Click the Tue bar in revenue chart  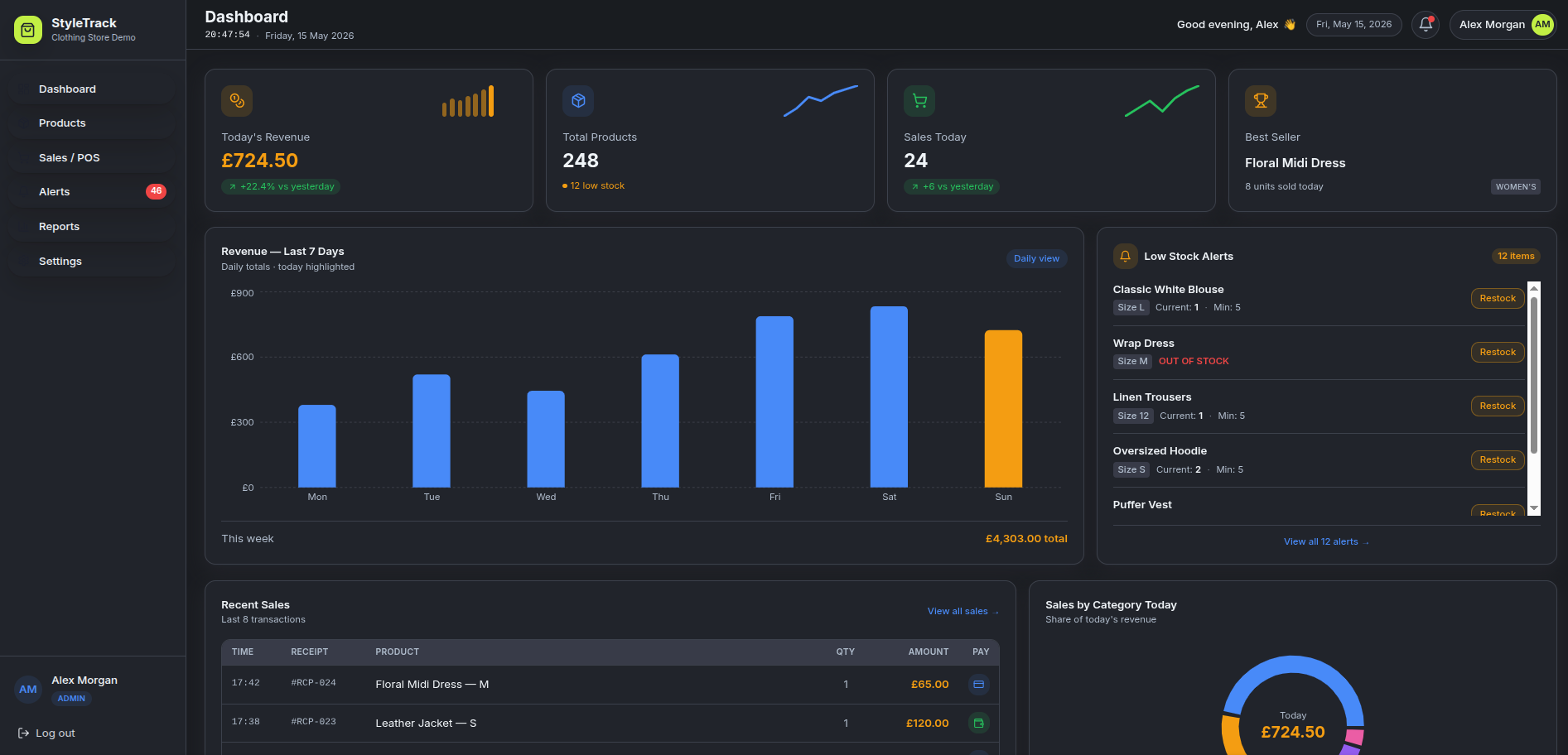pyautogui.click(x=432, y=431)
